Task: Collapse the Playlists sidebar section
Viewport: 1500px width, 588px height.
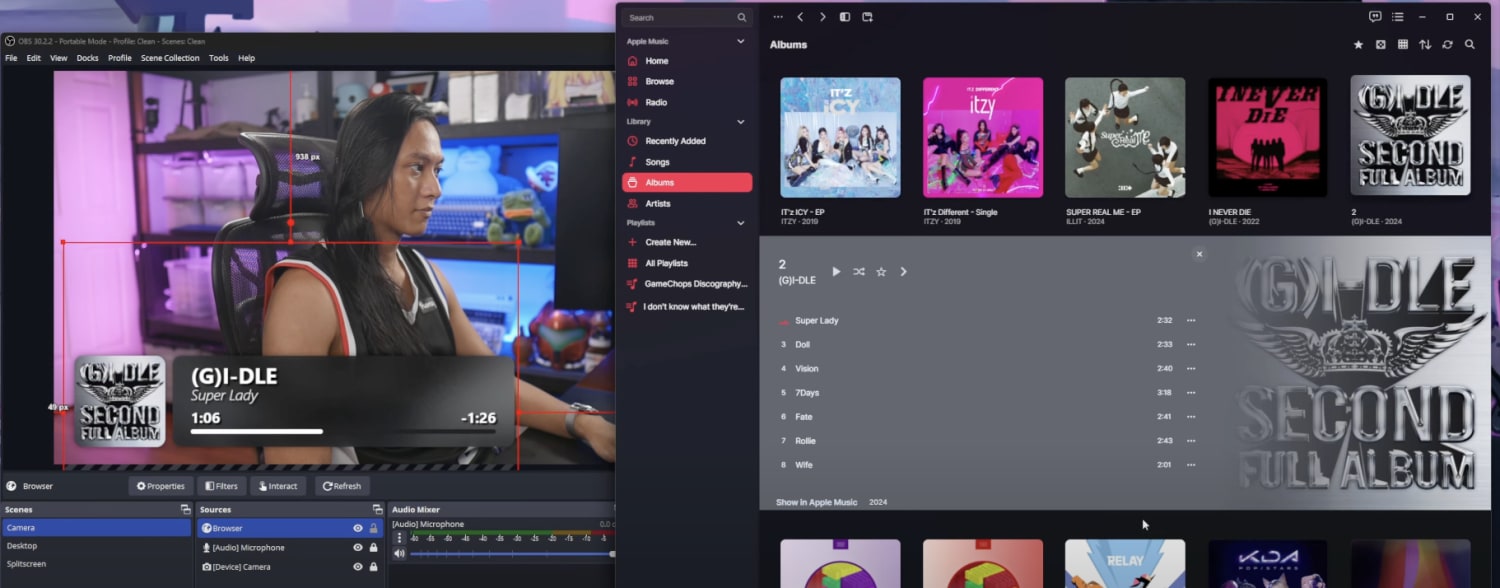Action: click(741, 223)
